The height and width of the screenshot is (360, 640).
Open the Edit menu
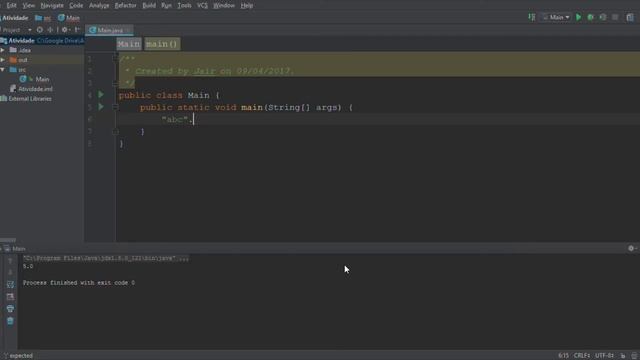[x=11, y=6]
